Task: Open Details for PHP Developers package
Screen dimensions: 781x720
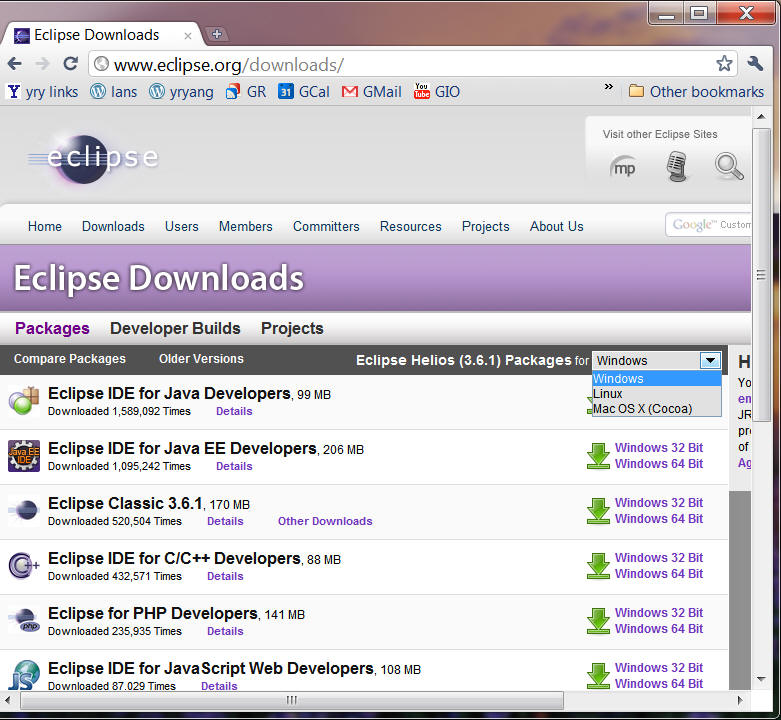Action: coord(225,631)
